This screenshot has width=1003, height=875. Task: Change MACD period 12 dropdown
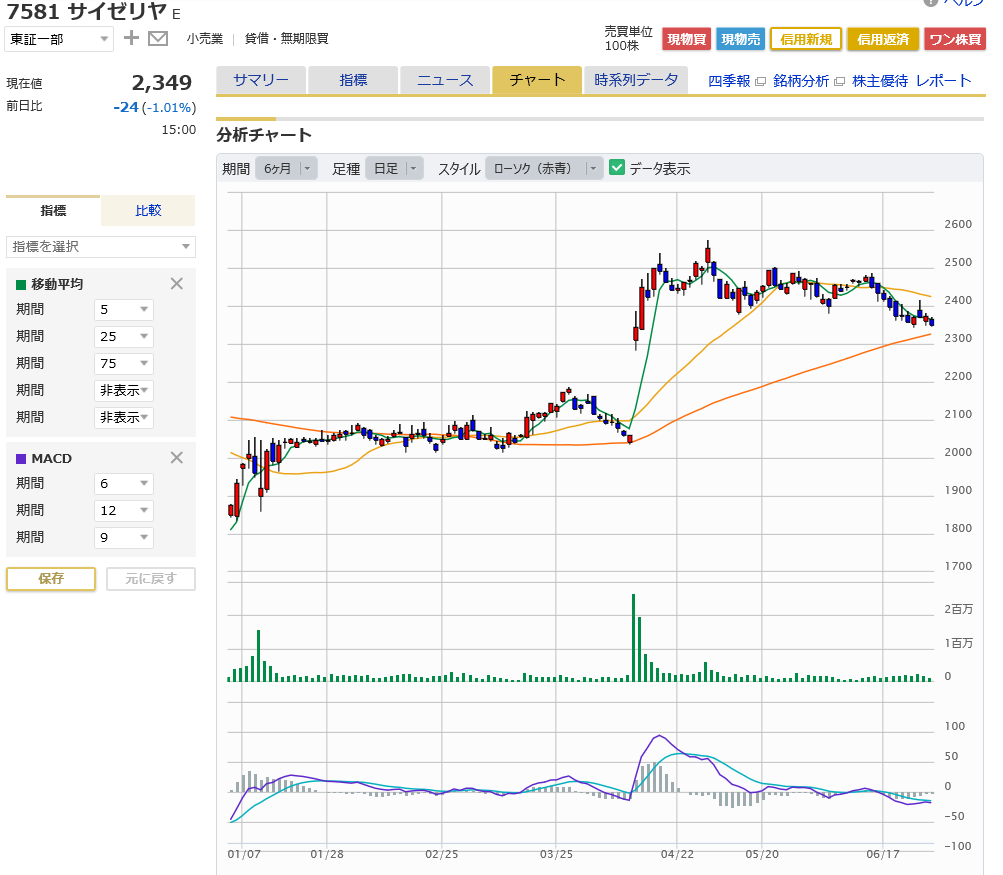tap(123, 510)
